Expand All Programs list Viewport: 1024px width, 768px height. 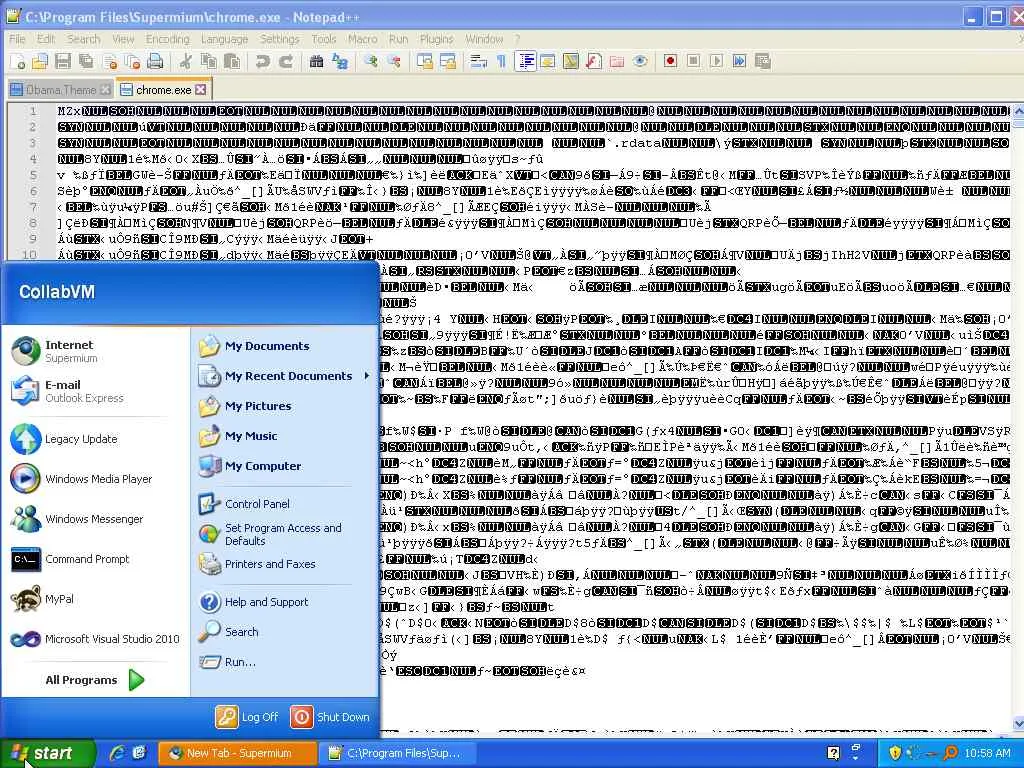95,680
